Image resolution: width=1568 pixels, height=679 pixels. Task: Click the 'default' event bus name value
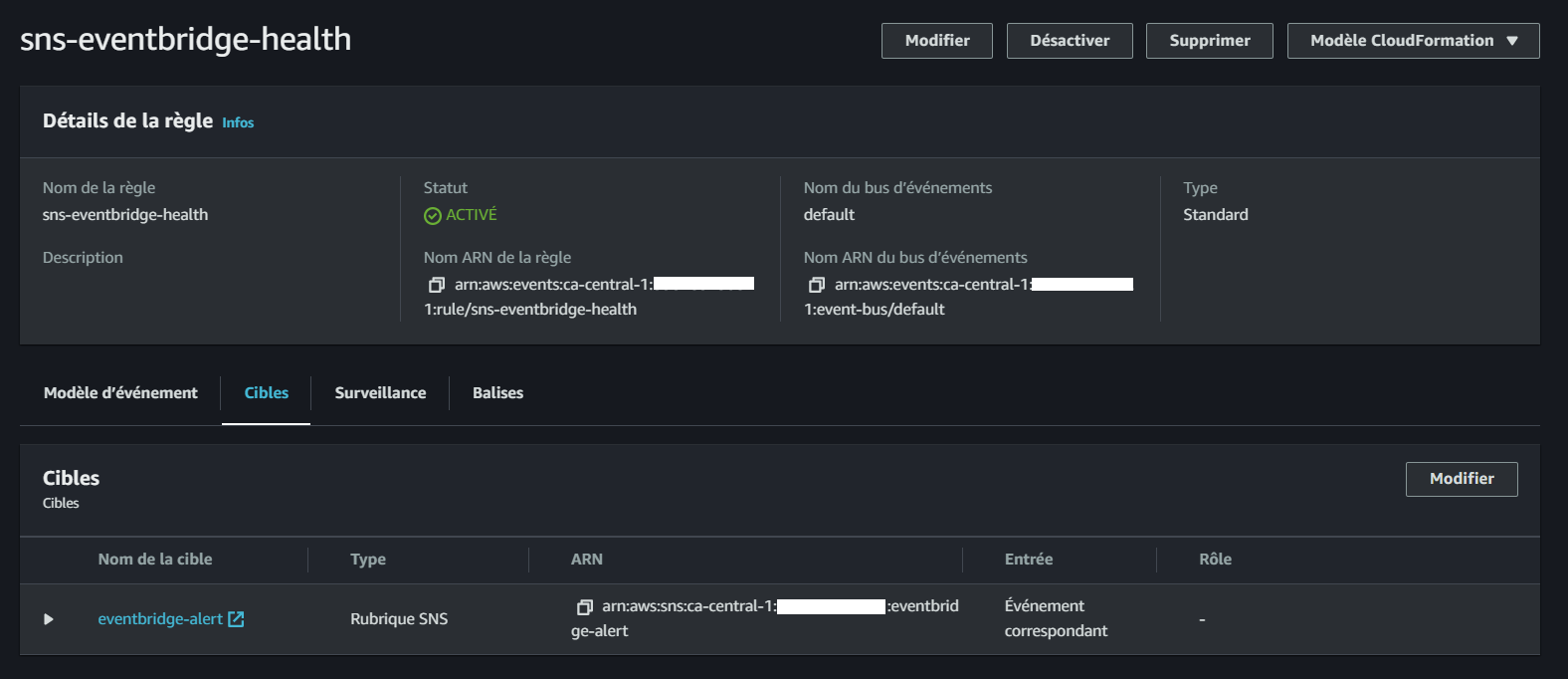[829, 215]
